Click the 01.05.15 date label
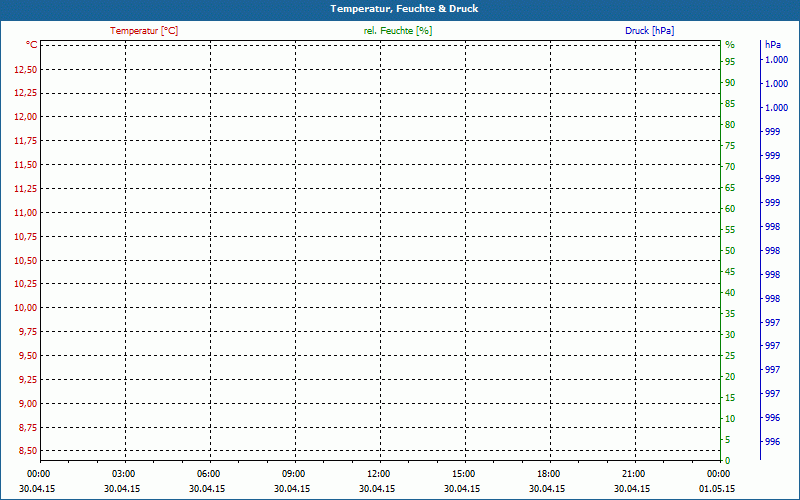Viewport: 800px width, 500px height. 717,489
